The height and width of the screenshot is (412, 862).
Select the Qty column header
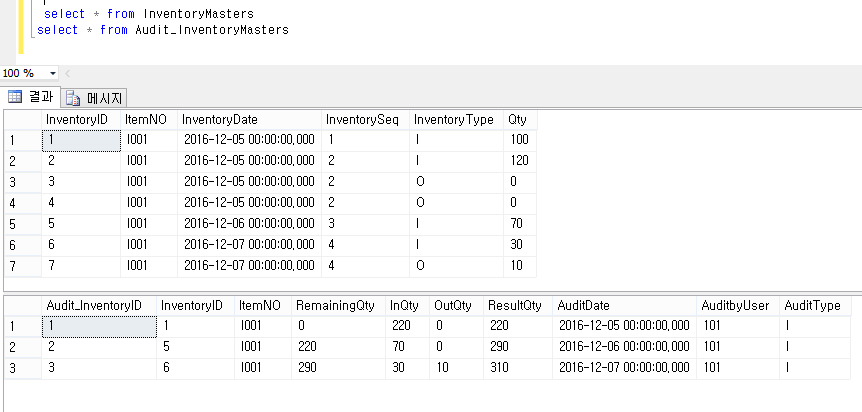tap(518, 120)
